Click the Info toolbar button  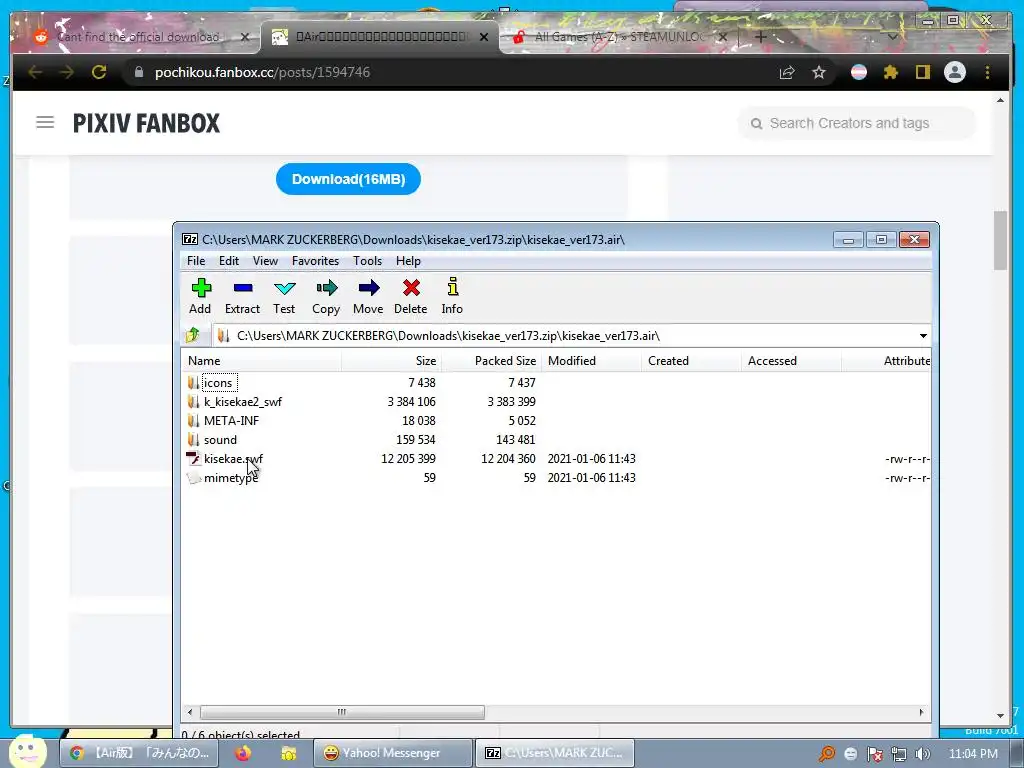pyautogui.click(x=452, y=296)
